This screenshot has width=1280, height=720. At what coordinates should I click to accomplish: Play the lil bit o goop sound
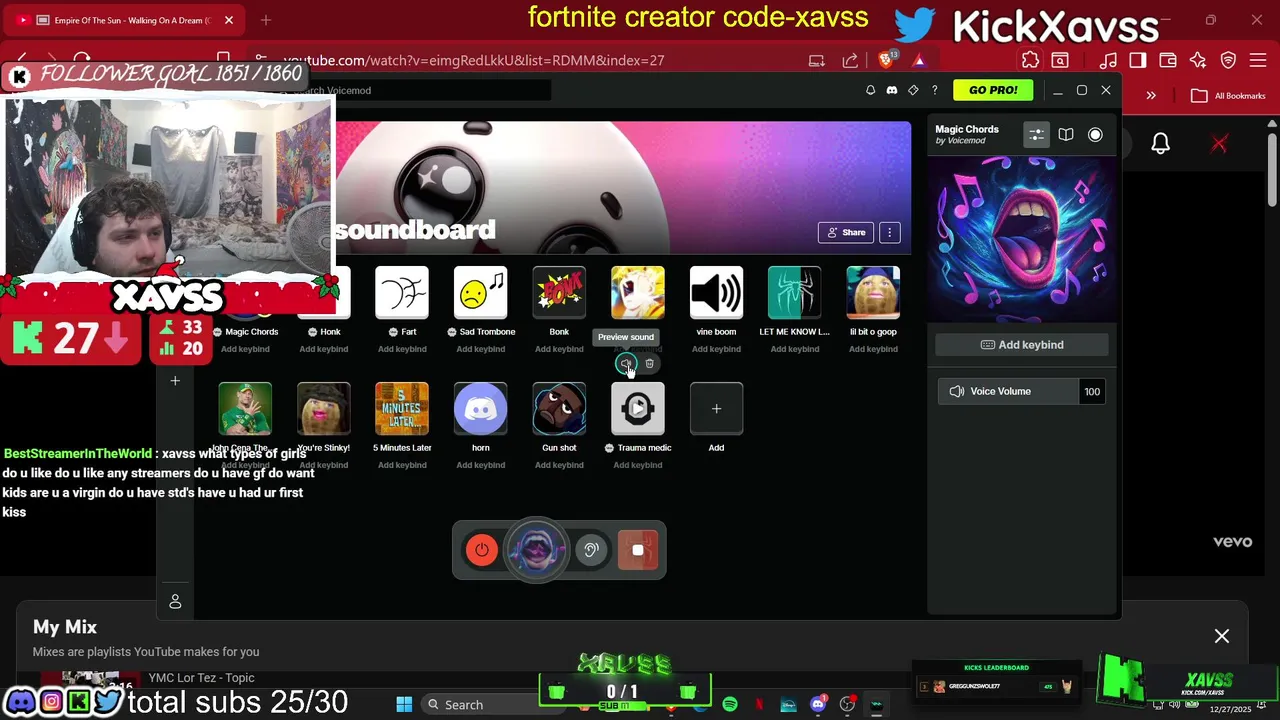(x=873, y=293)
